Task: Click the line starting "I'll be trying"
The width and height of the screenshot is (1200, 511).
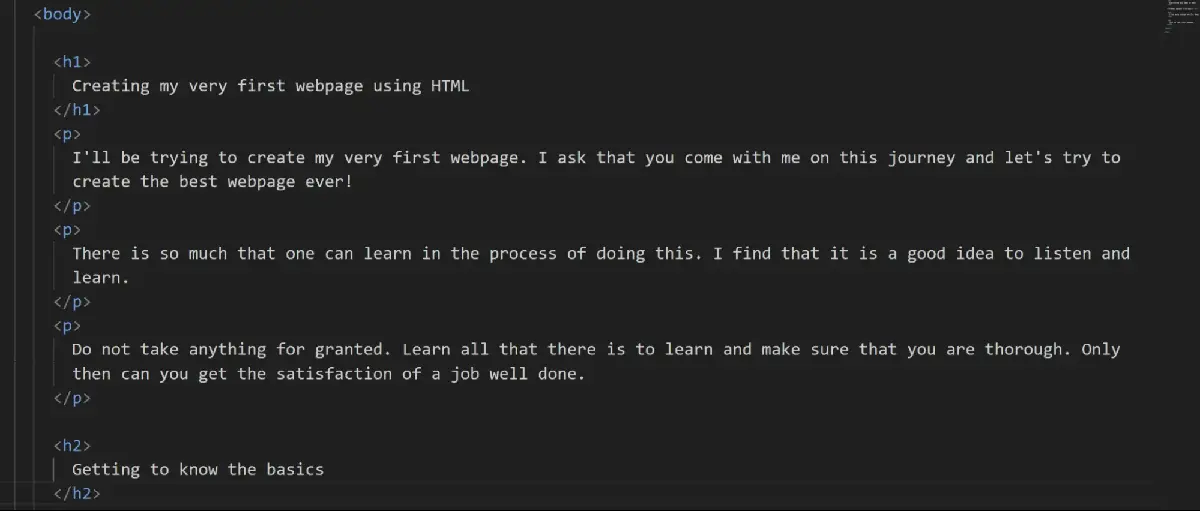Action: pos(596,158)
